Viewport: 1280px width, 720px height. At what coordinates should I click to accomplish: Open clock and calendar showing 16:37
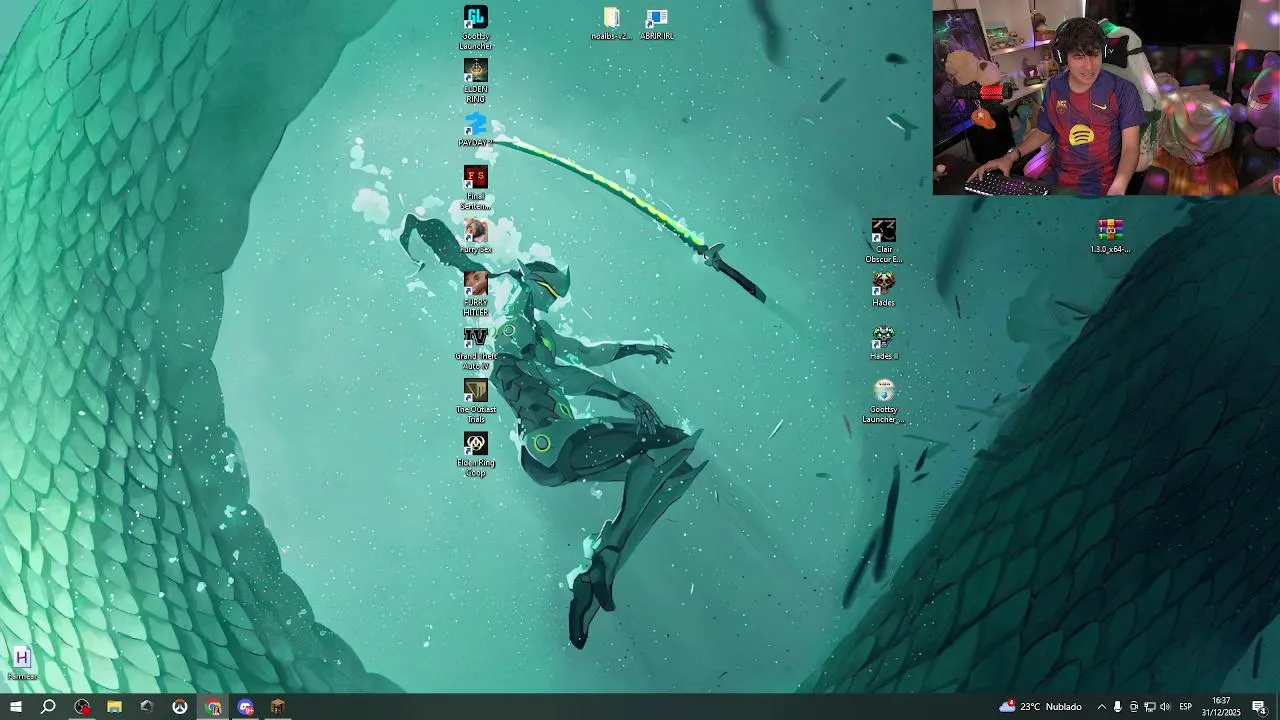[1221, 707]
